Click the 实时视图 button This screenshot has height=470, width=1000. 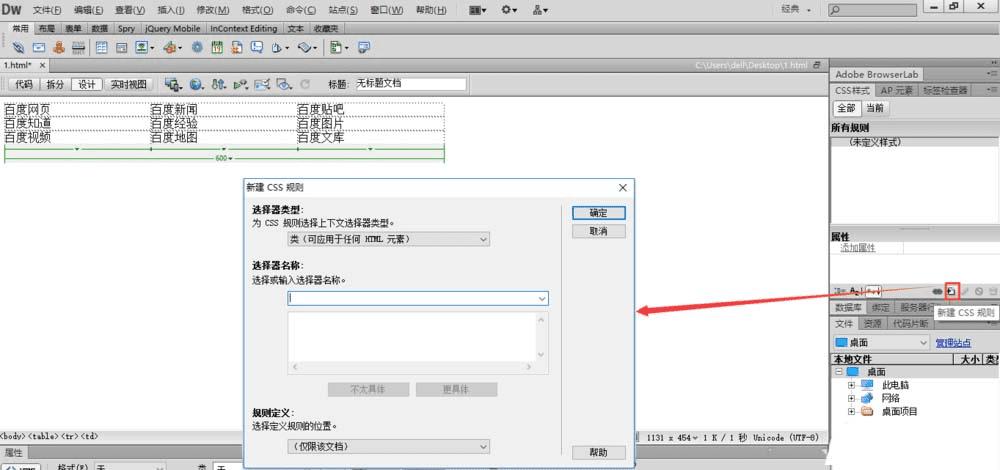(128, 84)
